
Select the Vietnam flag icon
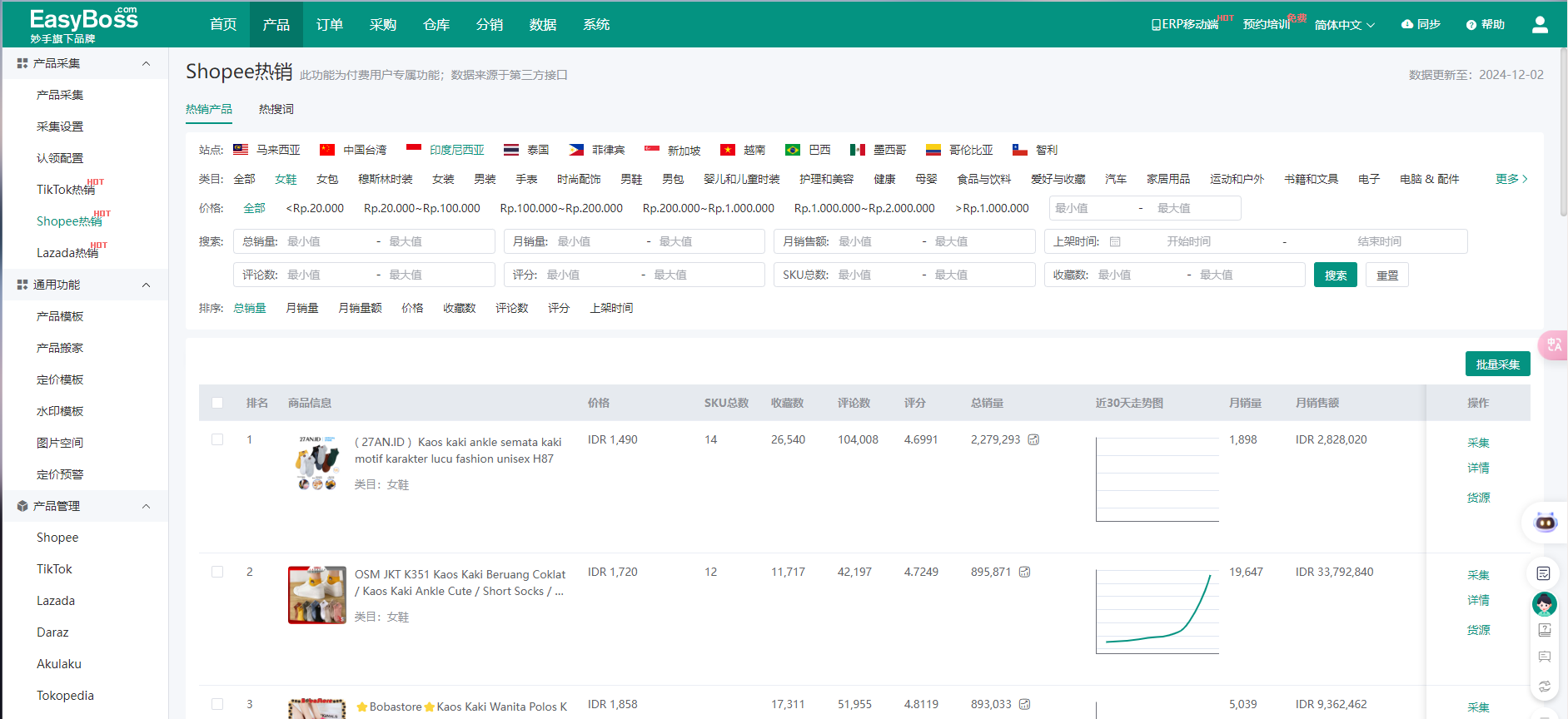point(728,150)
